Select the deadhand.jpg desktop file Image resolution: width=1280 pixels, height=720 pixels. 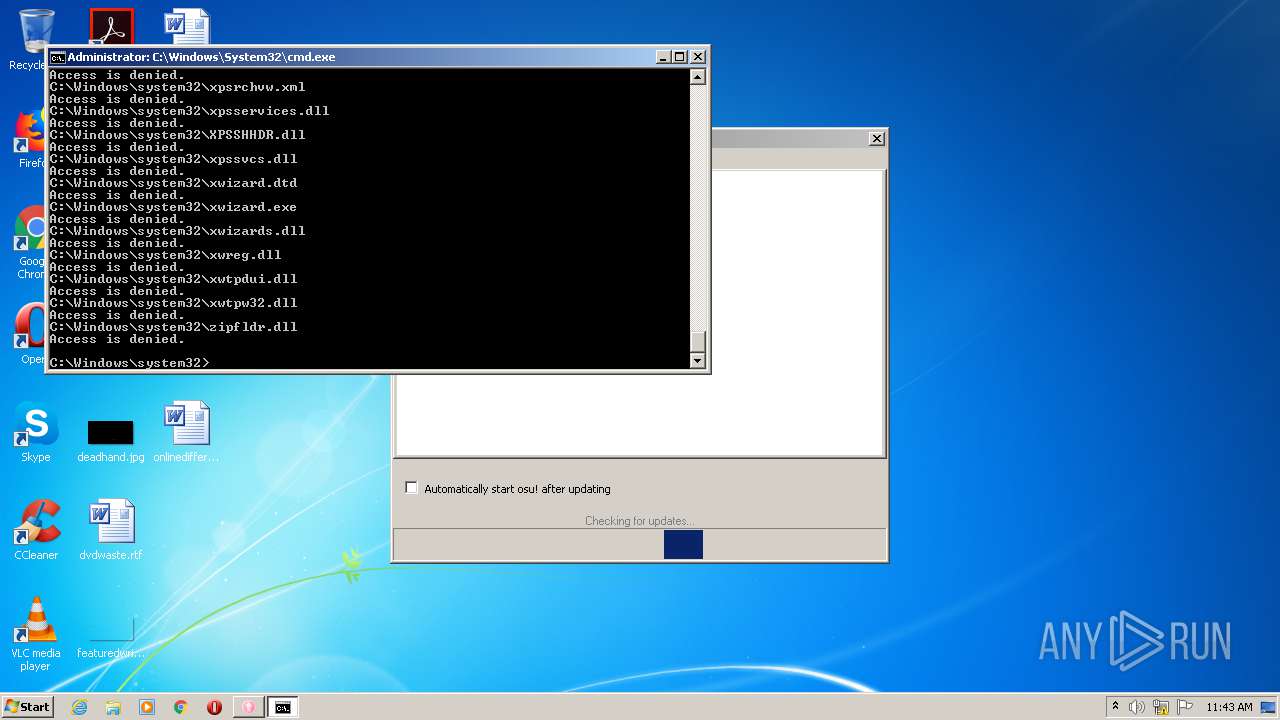point(110,440)
